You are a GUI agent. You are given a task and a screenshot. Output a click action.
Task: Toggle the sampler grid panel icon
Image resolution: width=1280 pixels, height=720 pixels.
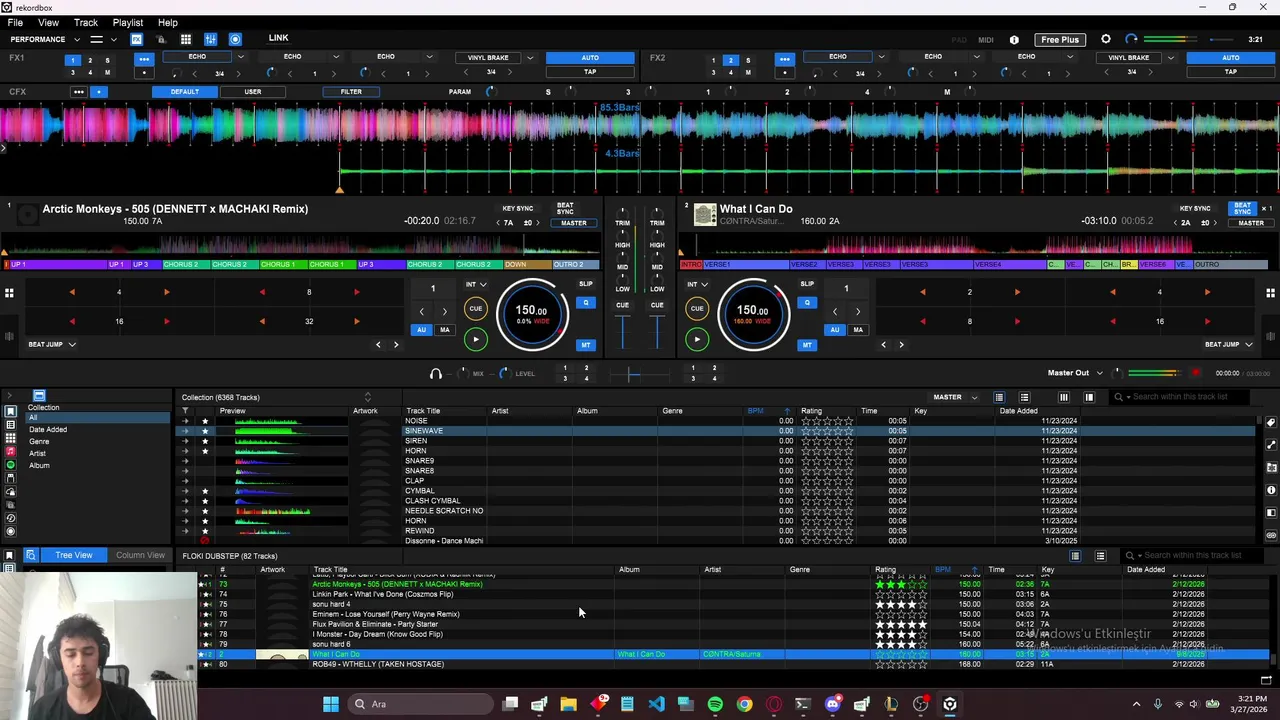(185, 39)
